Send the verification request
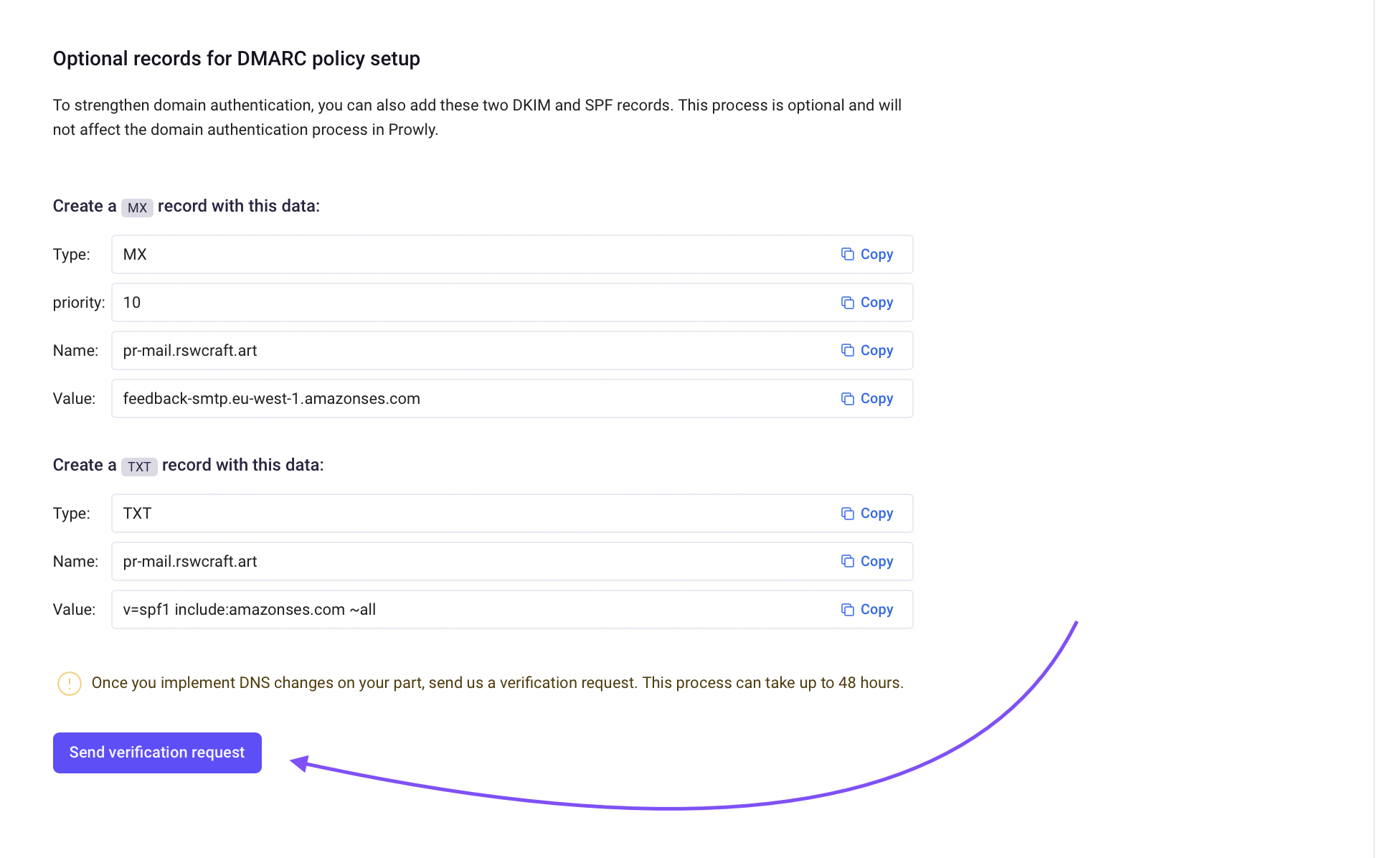The image size is (1400, 858). tap(157, 753)
